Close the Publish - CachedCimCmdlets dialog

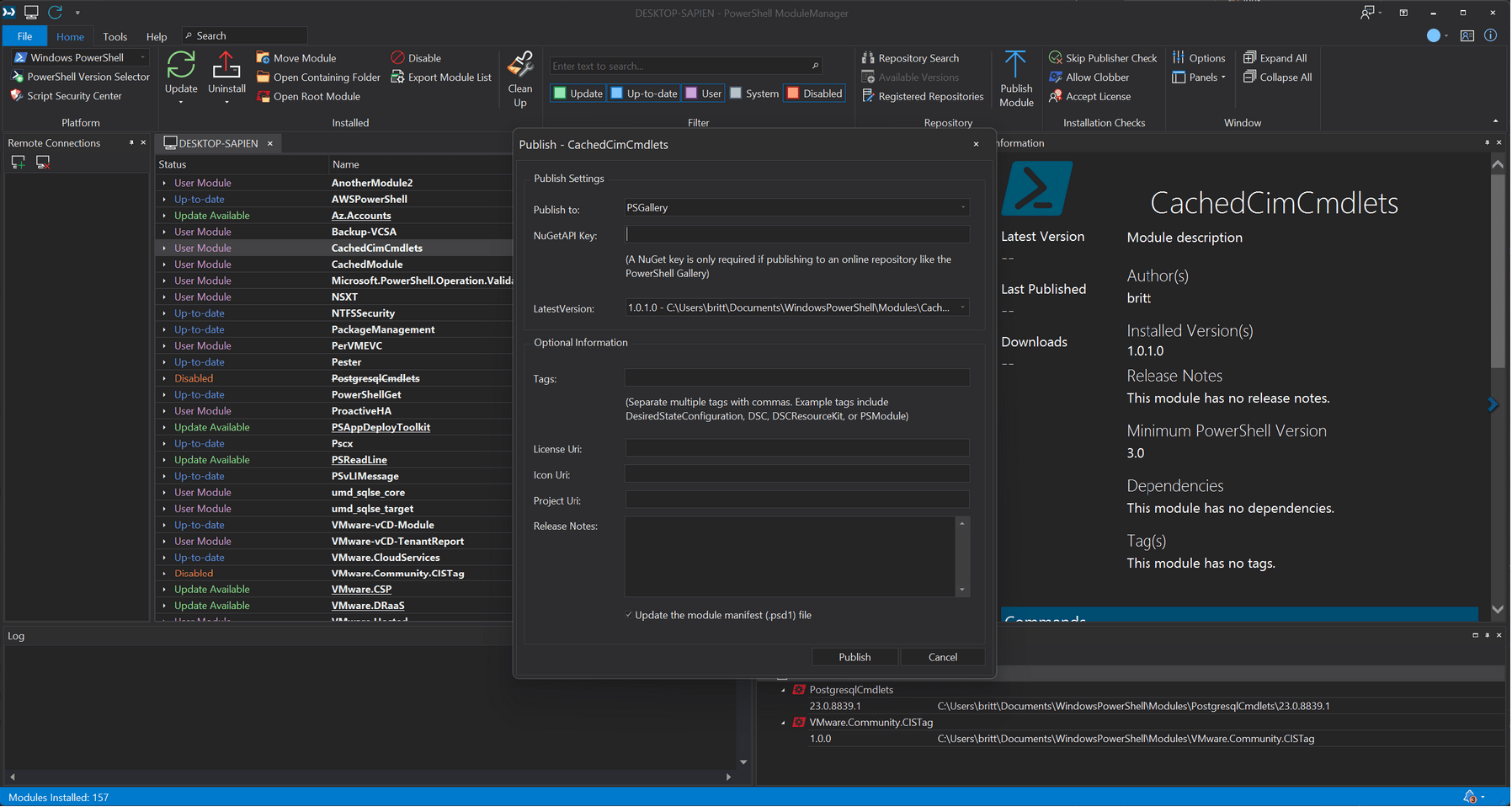click(x=976, y=145)
